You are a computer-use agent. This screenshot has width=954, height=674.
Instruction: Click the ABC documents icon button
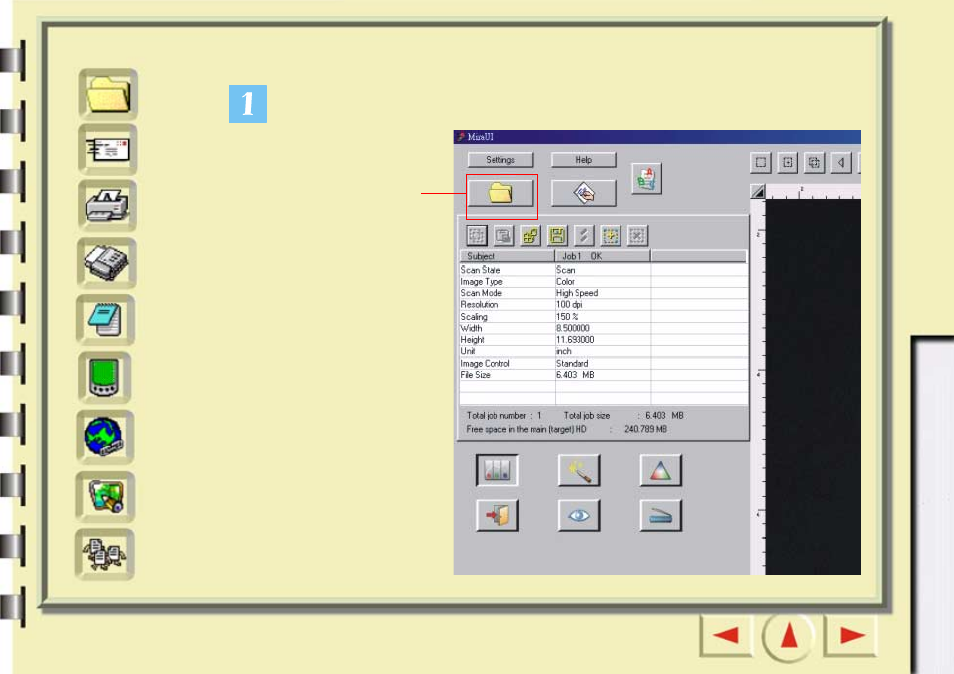[646, 179]
